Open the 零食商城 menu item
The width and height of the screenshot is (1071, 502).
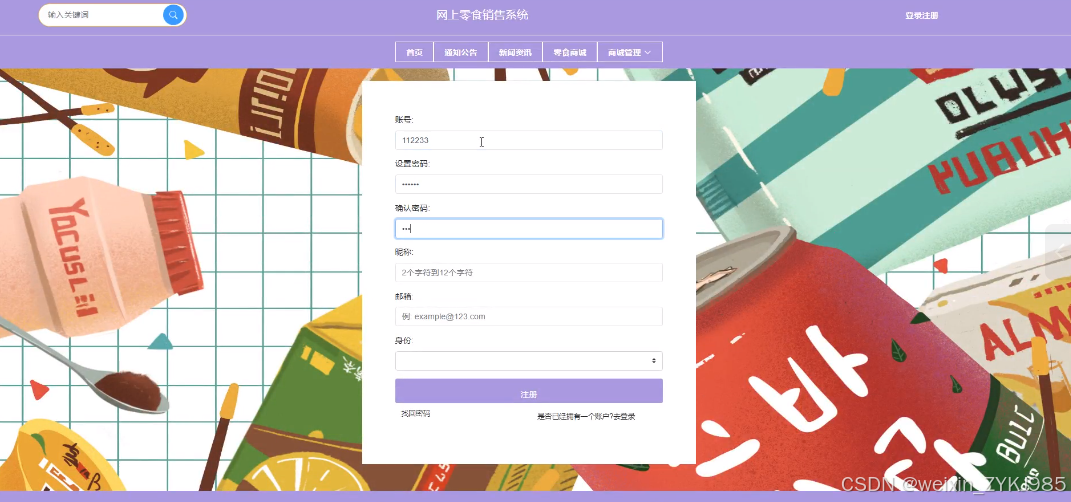click(570, 52)
